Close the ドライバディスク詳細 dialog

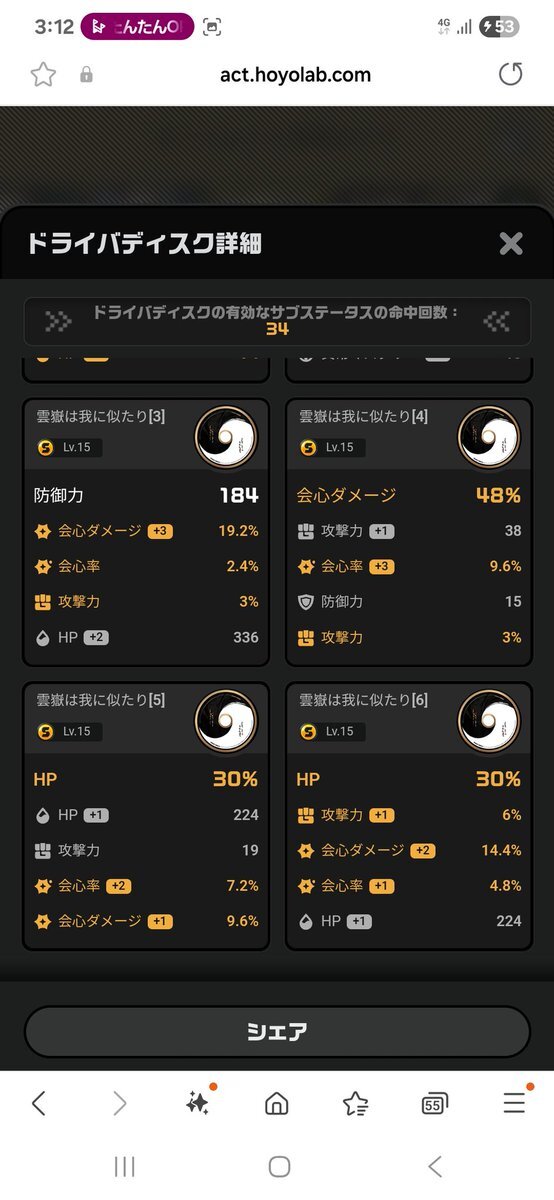pos(511,243)
